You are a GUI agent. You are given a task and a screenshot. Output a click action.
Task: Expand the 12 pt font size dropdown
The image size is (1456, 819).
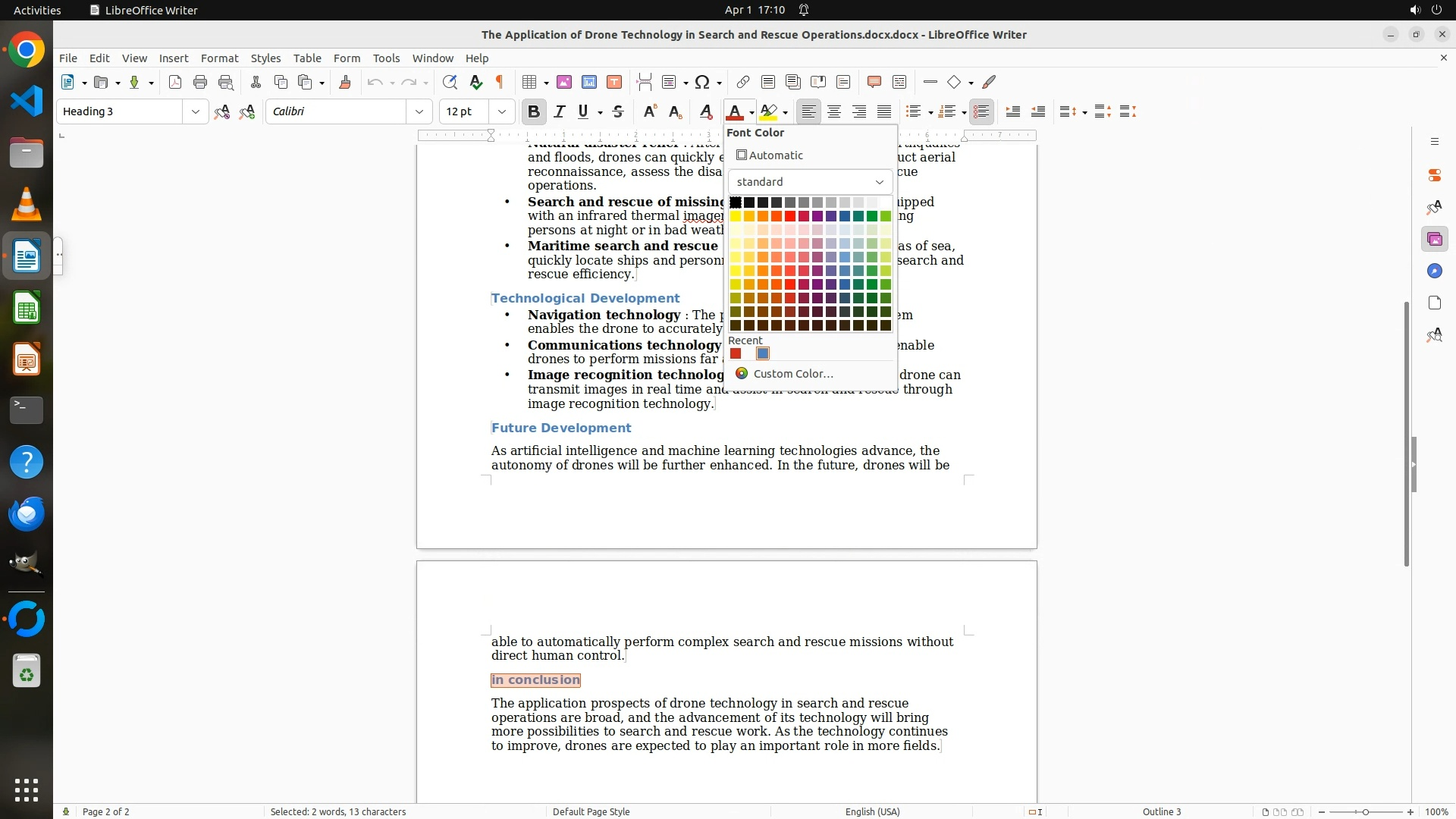pos(501,112)
